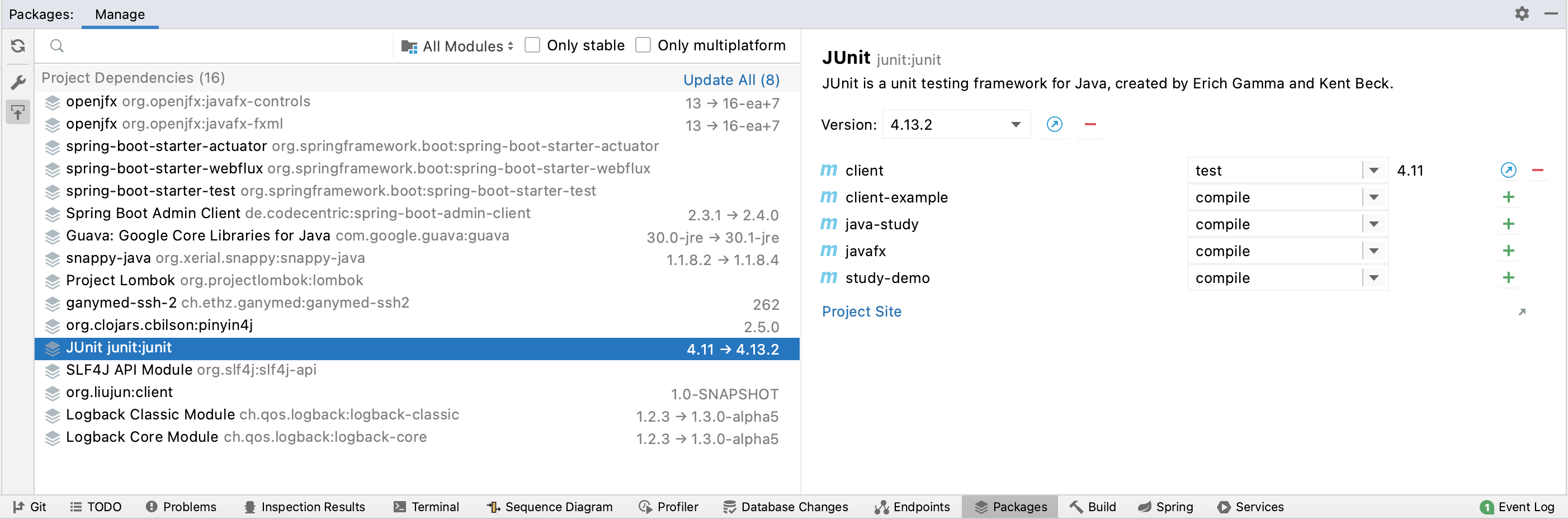
Task: Open the Build tool window
Action: (x=1093, y=507)
